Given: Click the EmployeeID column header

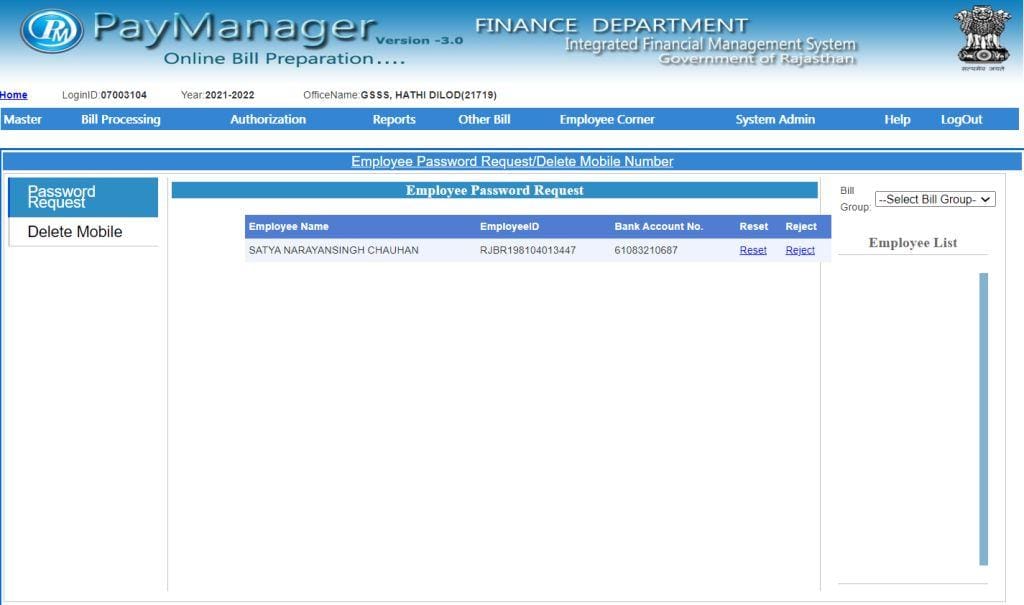Looking at the screenshot, I should pyautogui.click(x=509, y=227).
